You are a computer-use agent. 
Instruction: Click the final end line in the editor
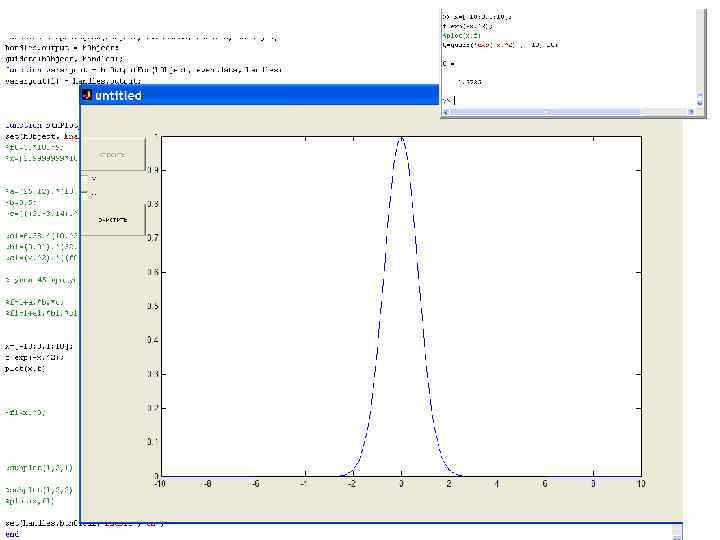click(11, 533)
